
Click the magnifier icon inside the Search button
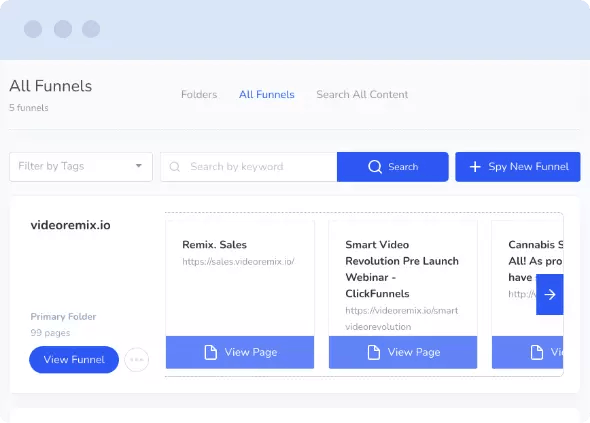tap(375, 167)
